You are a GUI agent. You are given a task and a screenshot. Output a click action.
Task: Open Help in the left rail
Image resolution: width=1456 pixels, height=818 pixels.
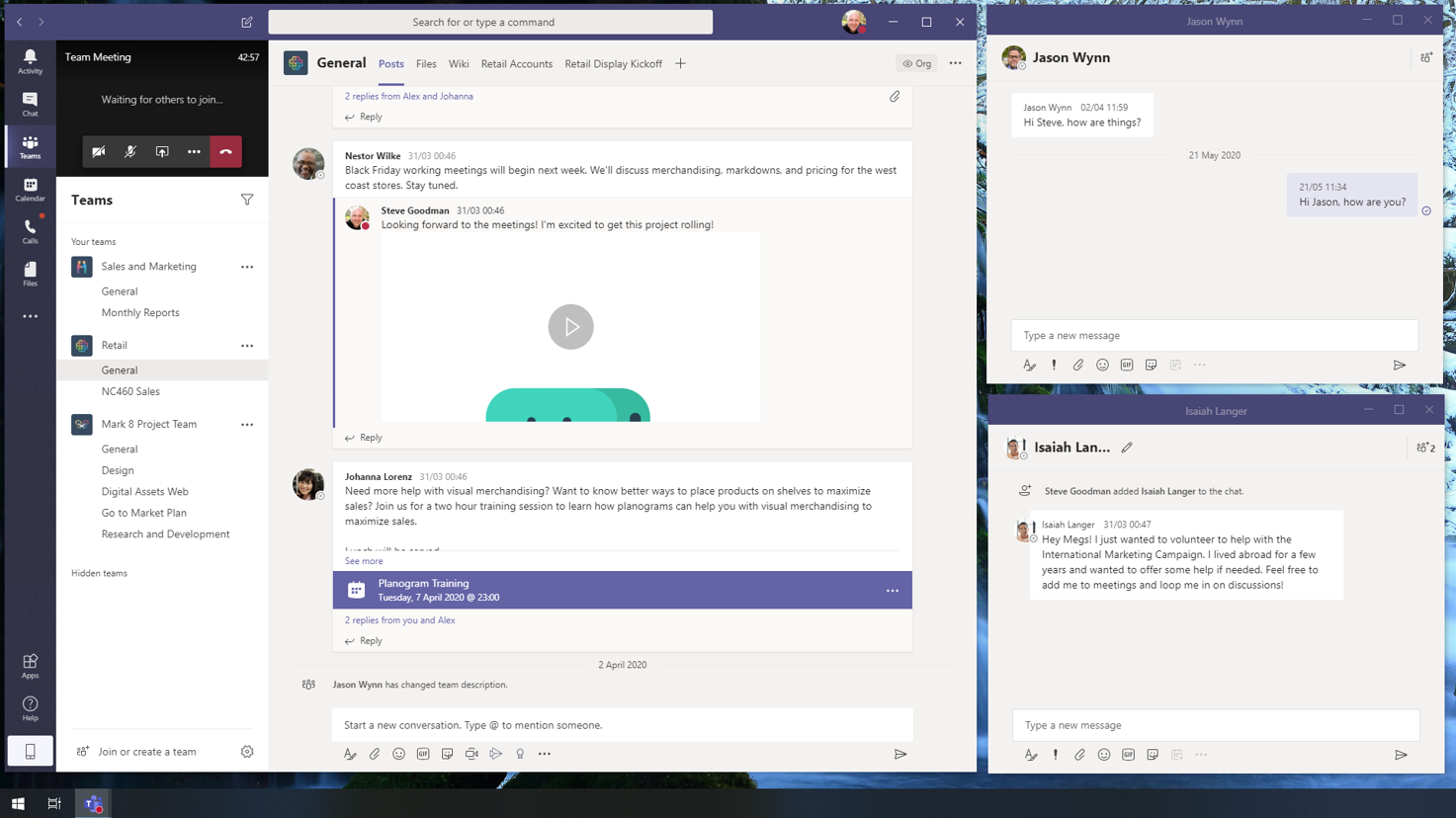(x=30, y=708)
